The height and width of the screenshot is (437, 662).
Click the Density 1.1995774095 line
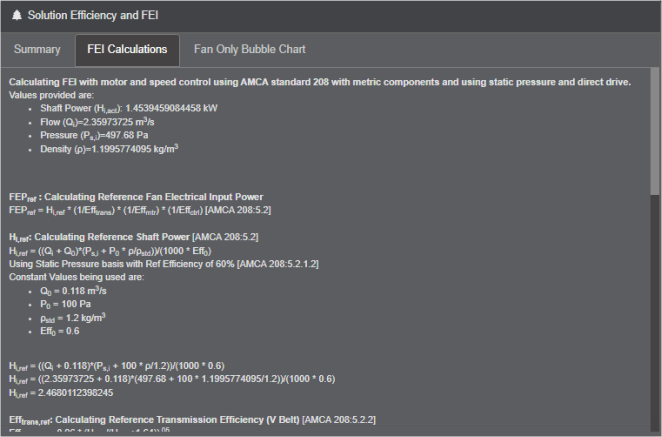tap(109, 149)
